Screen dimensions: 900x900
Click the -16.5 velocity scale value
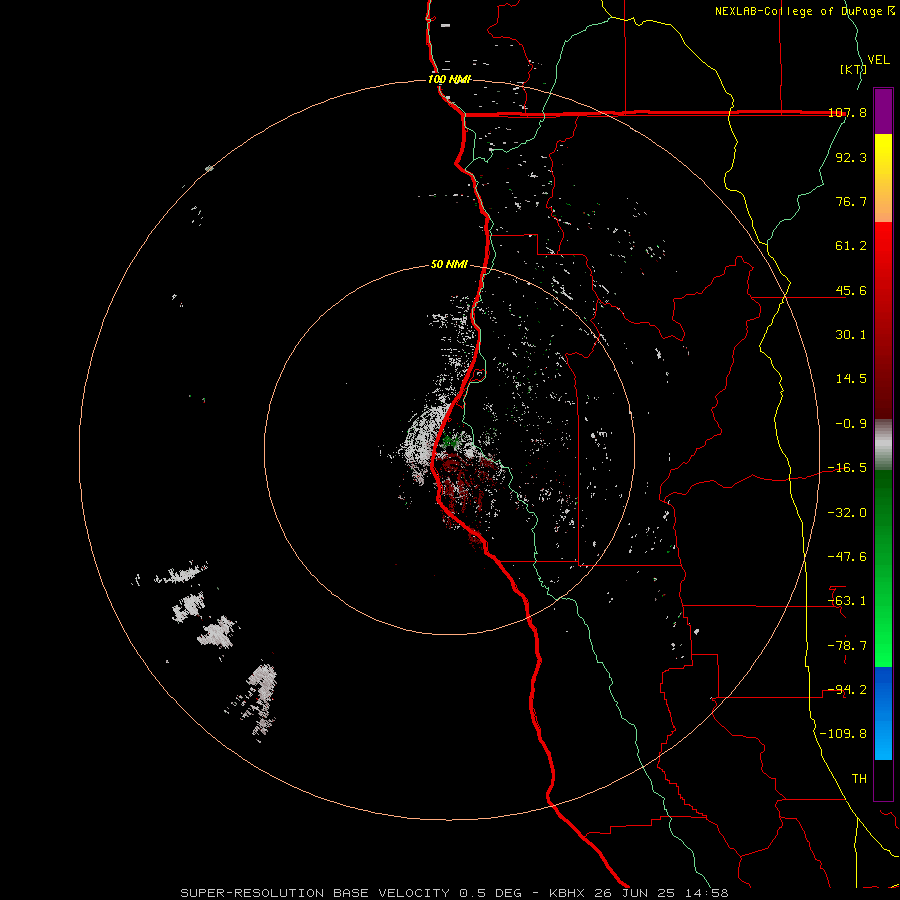click(847, 468)
